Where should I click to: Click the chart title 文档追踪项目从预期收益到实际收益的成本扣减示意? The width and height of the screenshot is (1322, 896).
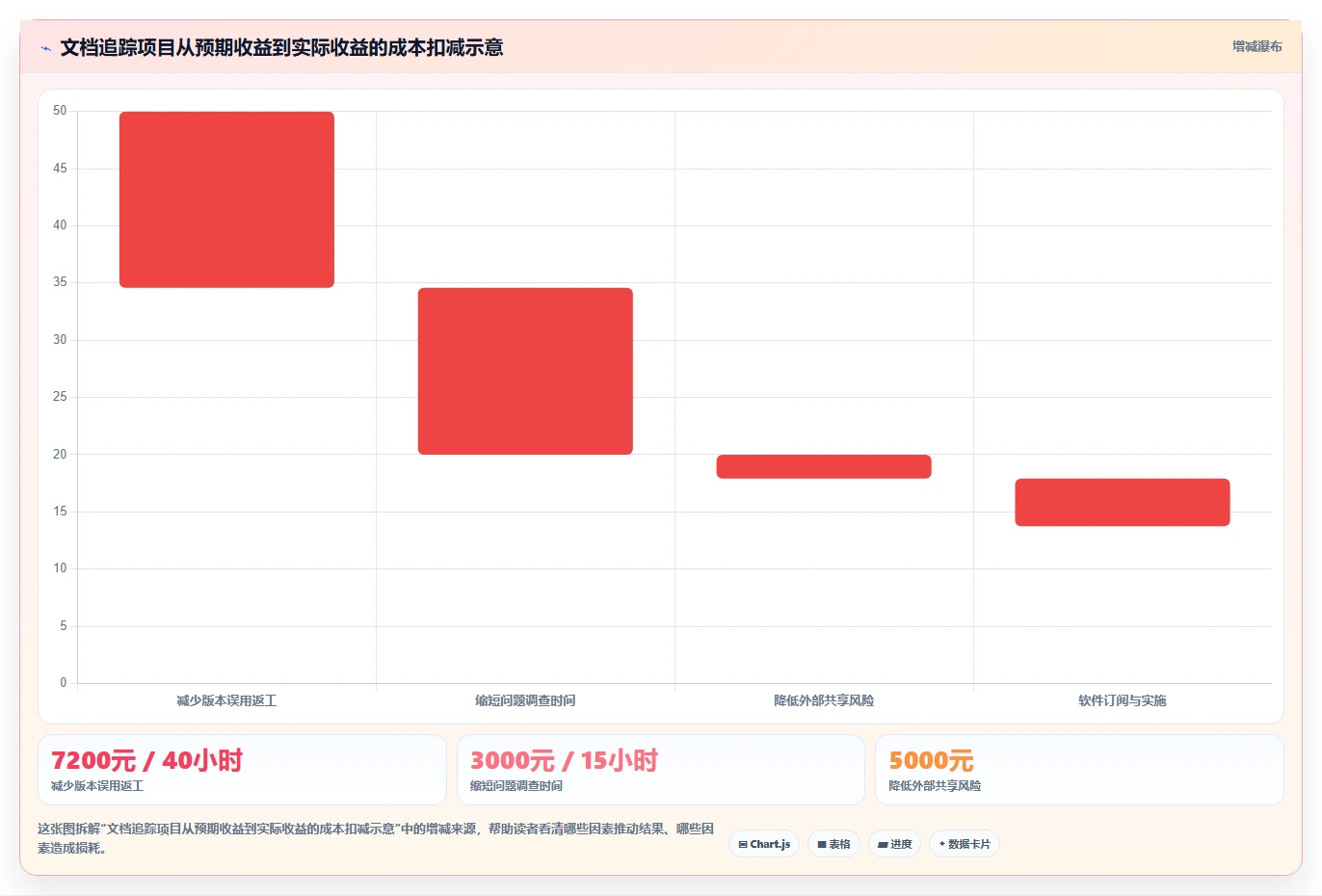[281, 48]
